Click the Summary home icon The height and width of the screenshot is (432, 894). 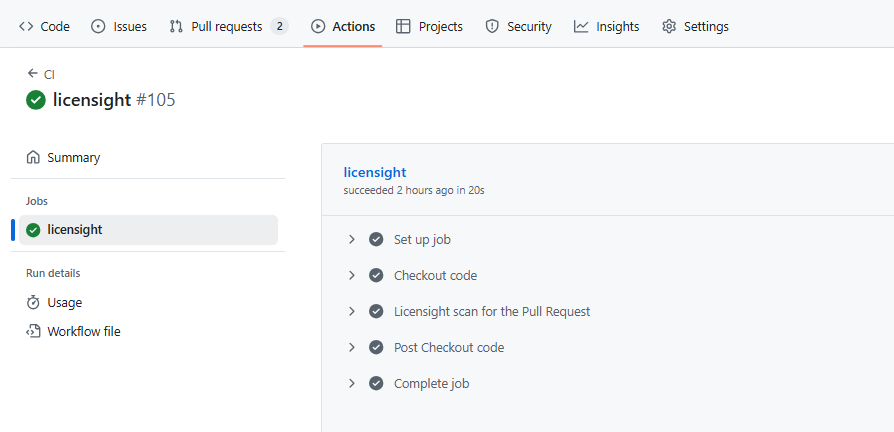pos(33,157)
